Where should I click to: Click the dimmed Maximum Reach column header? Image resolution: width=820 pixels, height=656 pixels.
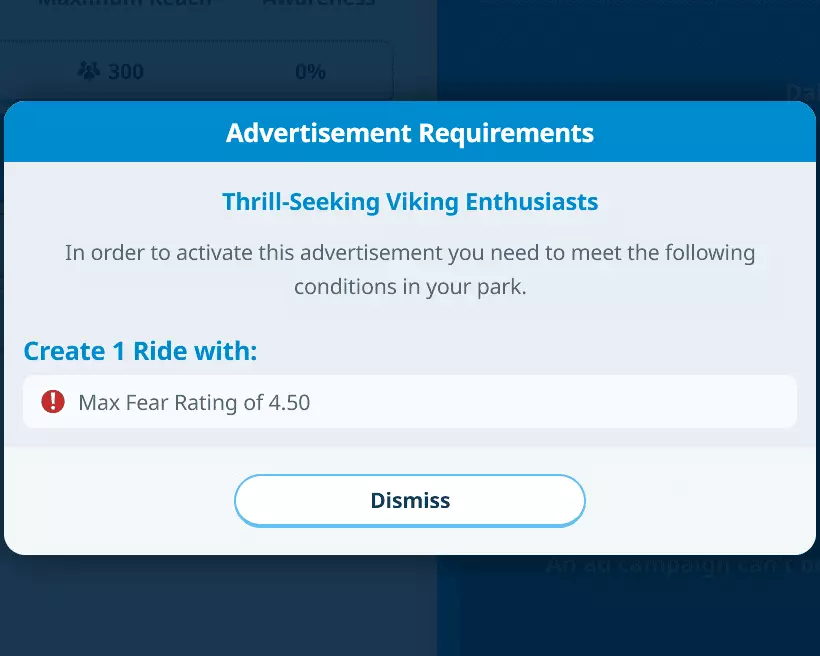point(125,4)
